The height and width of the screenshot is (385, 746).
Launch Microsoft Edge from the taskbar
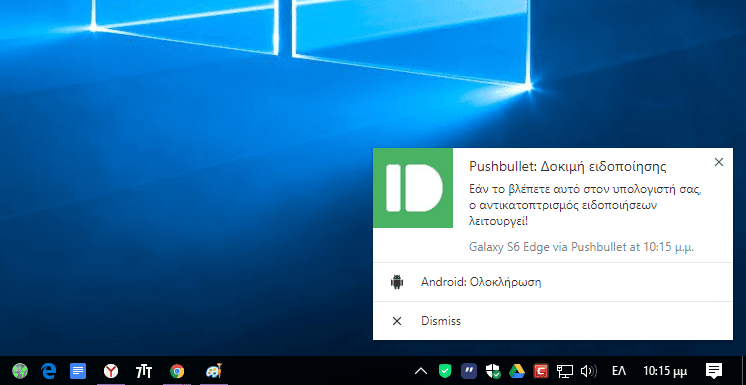click(x=49, y=371)
